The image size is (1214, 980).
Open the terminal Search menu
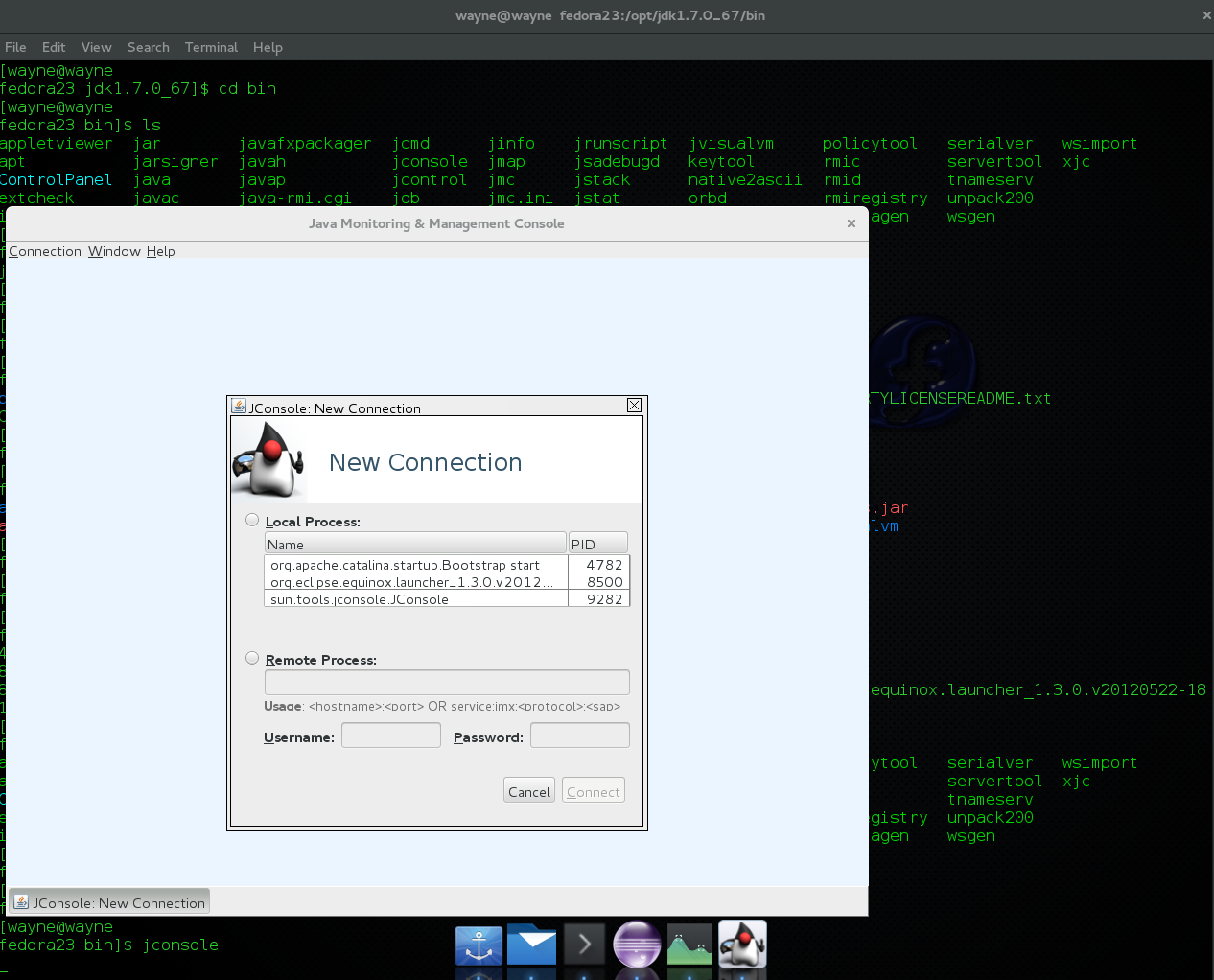pyautogui.click(x=148, y=47)
